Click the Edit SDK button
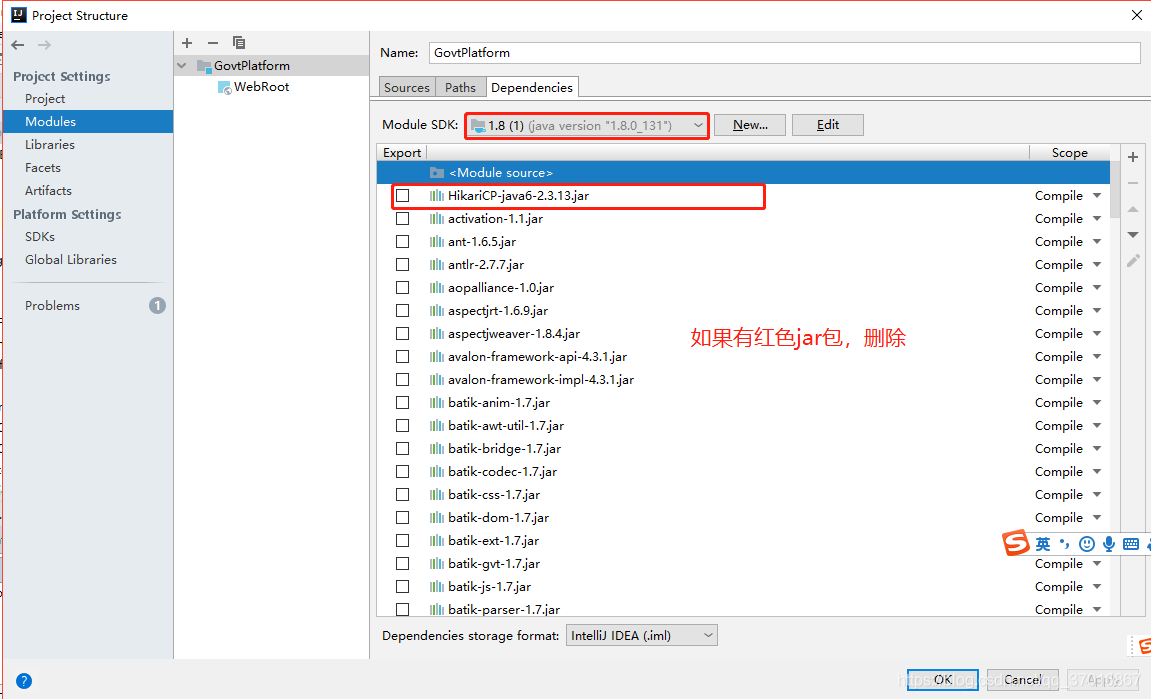 [828, 125]
